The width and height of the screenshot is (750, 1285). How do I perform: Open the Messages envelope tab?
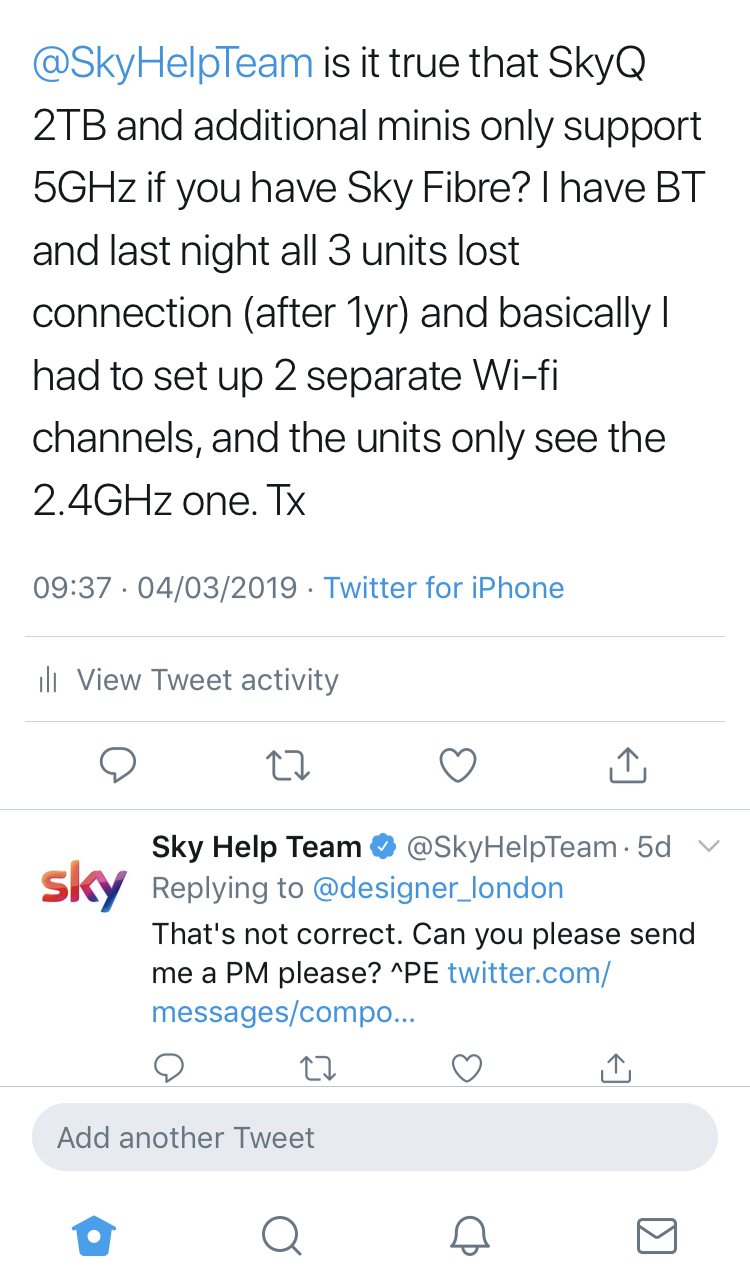point(656,1236)
